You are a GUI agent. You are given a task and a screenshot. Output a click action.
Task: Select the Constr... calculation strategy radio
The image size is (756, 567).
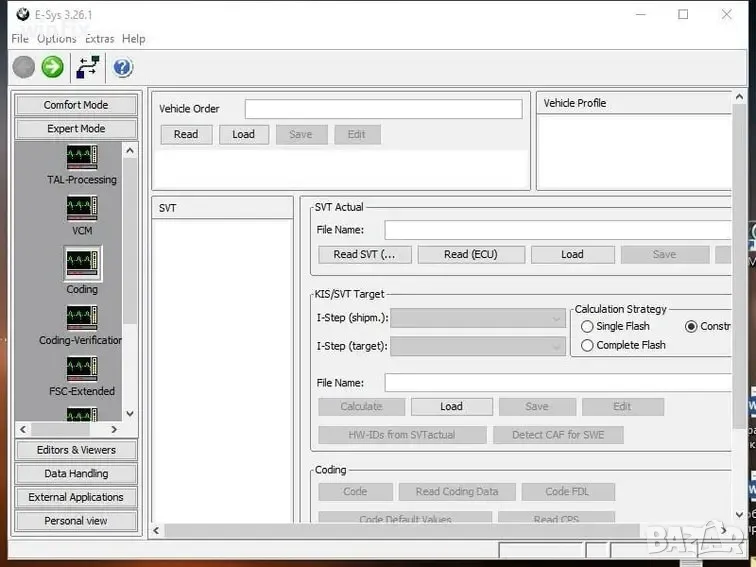[x=691, y=326]
